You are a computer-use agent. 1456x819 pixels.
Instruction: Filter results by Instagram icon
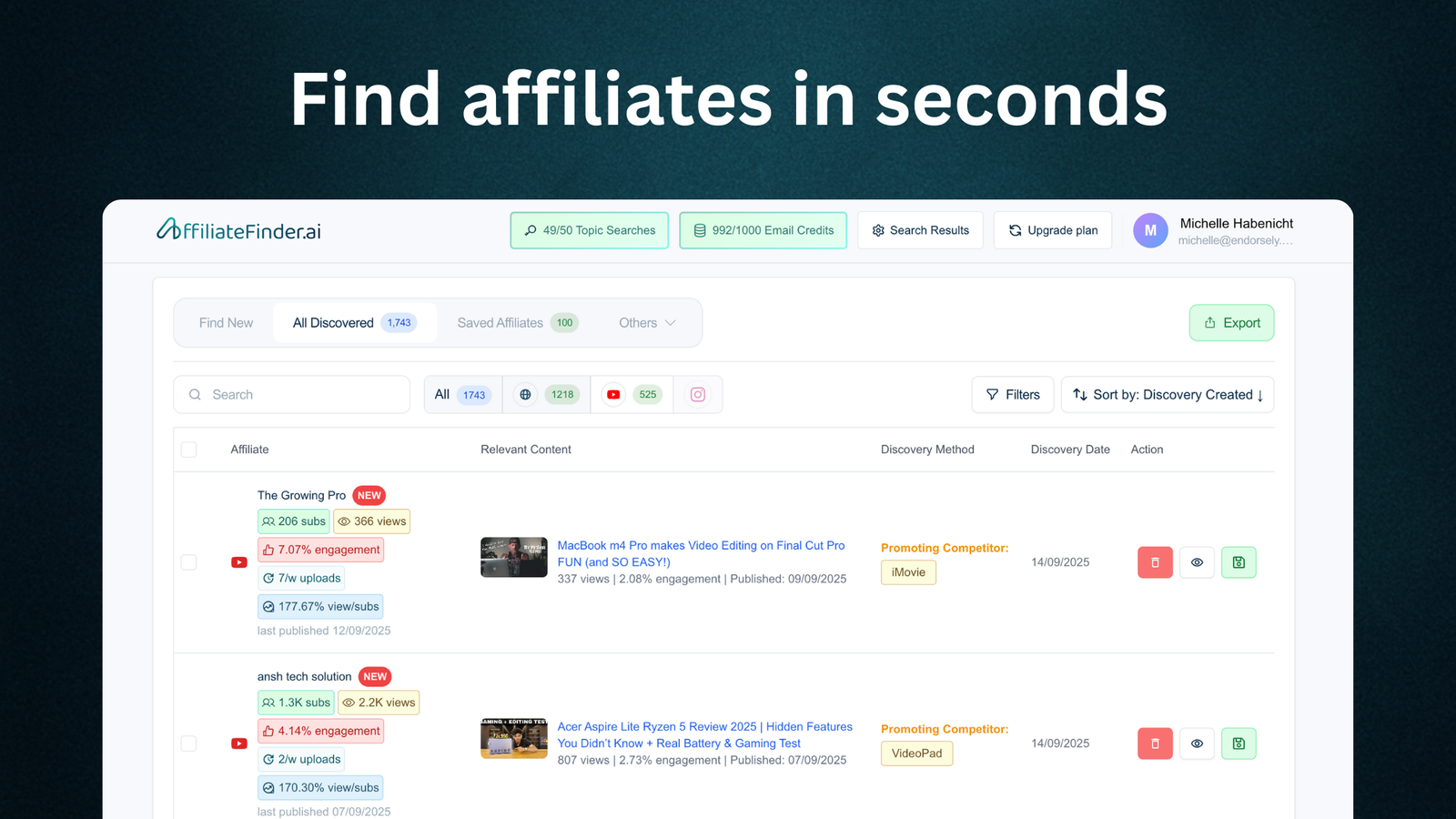coord(698,395)
